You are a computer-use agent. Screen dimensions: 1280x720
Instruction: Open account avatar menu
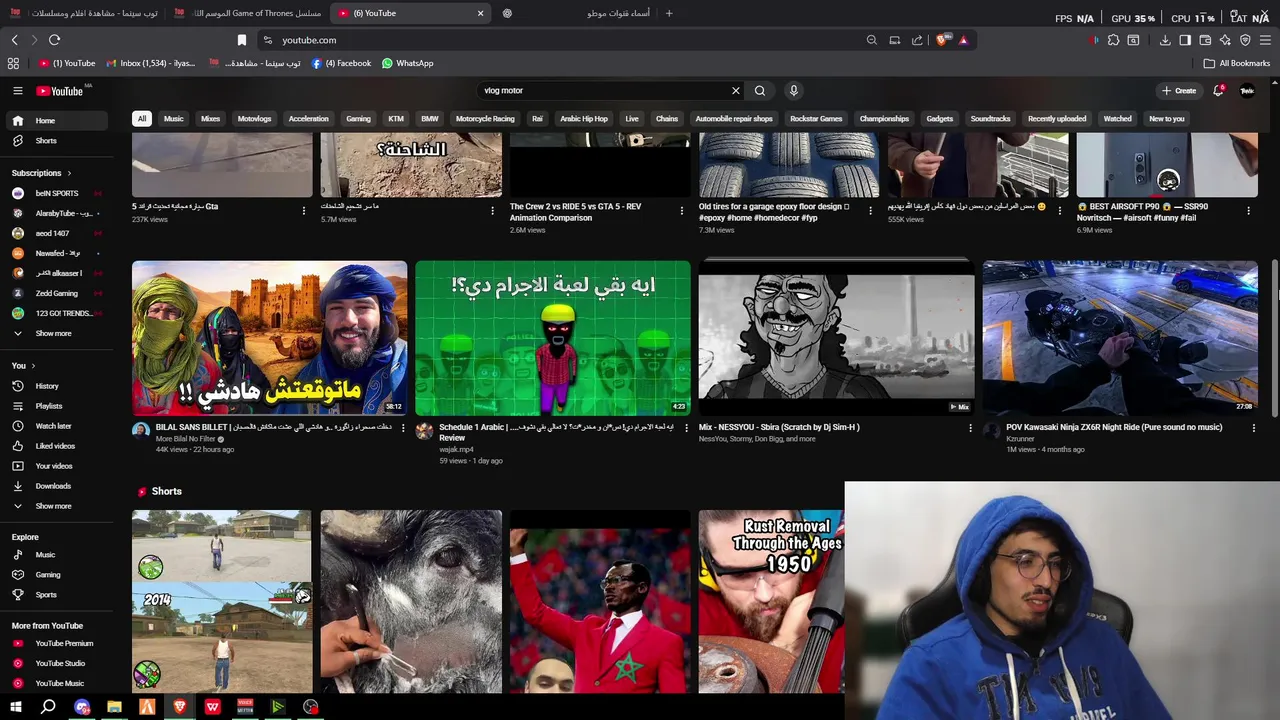(x=1247, y=91)
